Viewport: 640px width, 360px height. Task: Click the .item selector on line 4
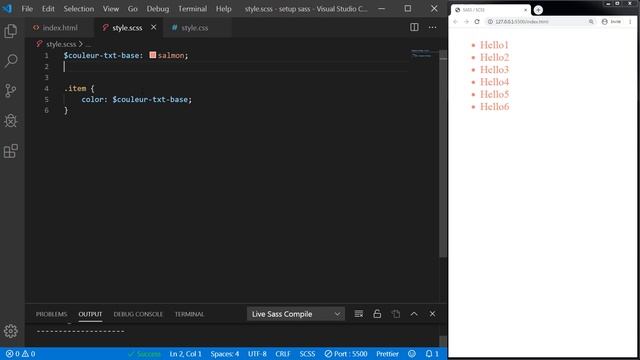coord(75,88)
